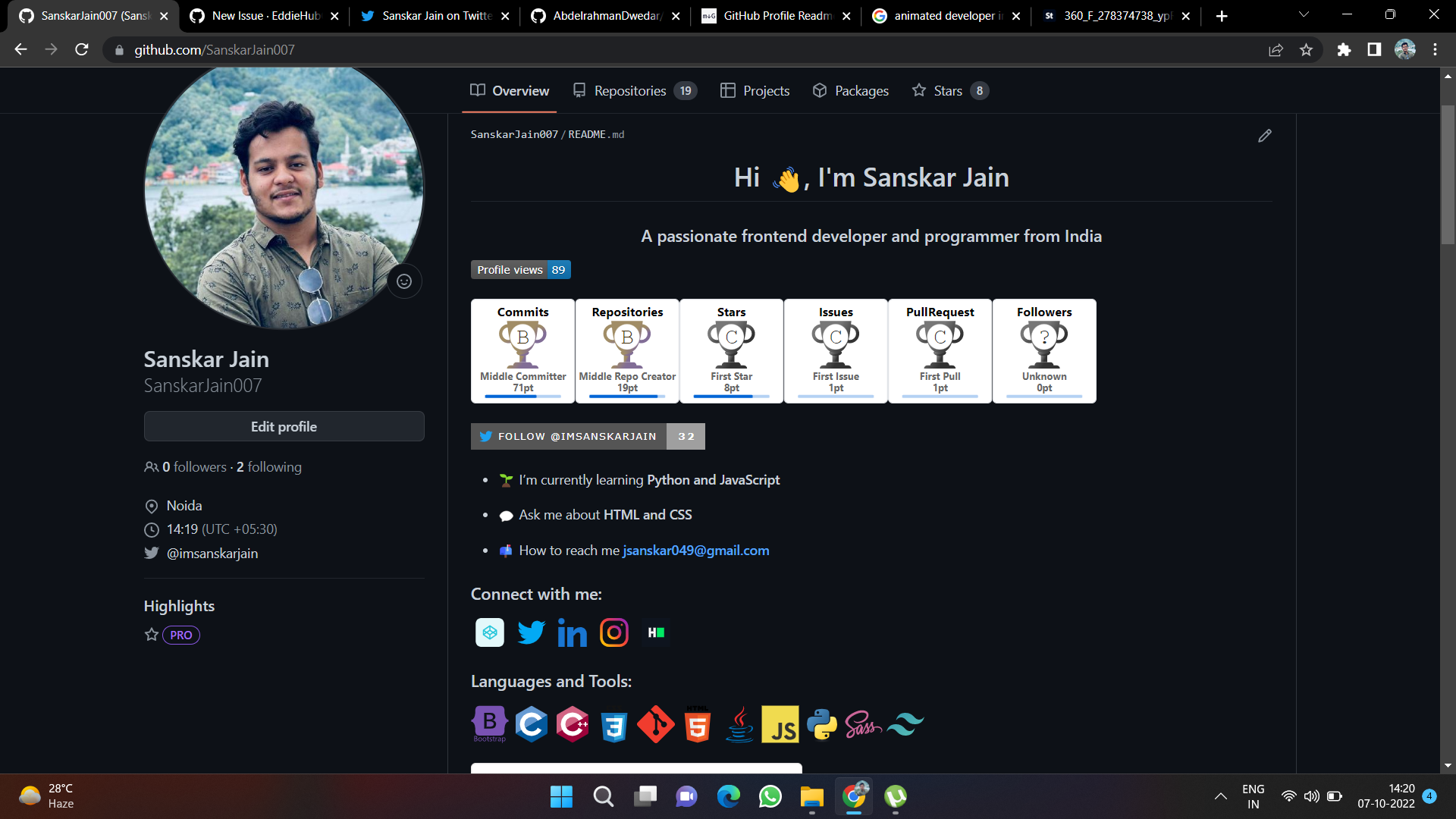Click the Edit profile button
Viewport: 1456px width, 819px height.
pos(284,426)
